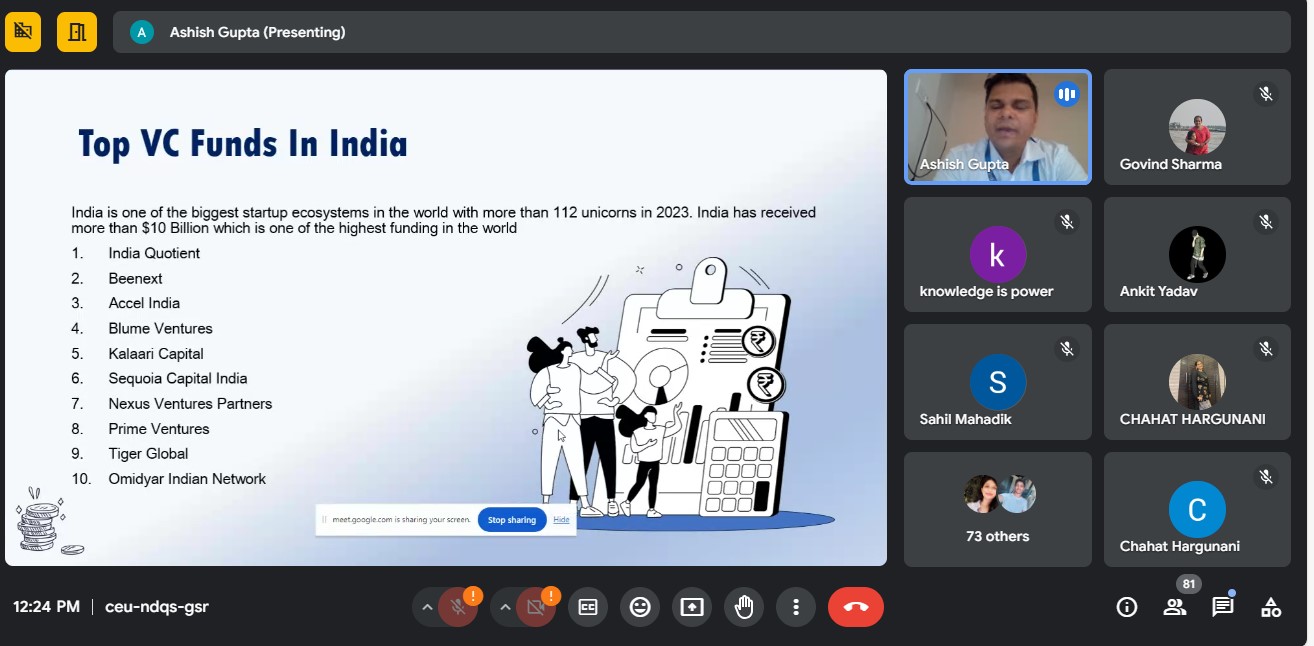Click the C avatar circle

pos(1197,509)
